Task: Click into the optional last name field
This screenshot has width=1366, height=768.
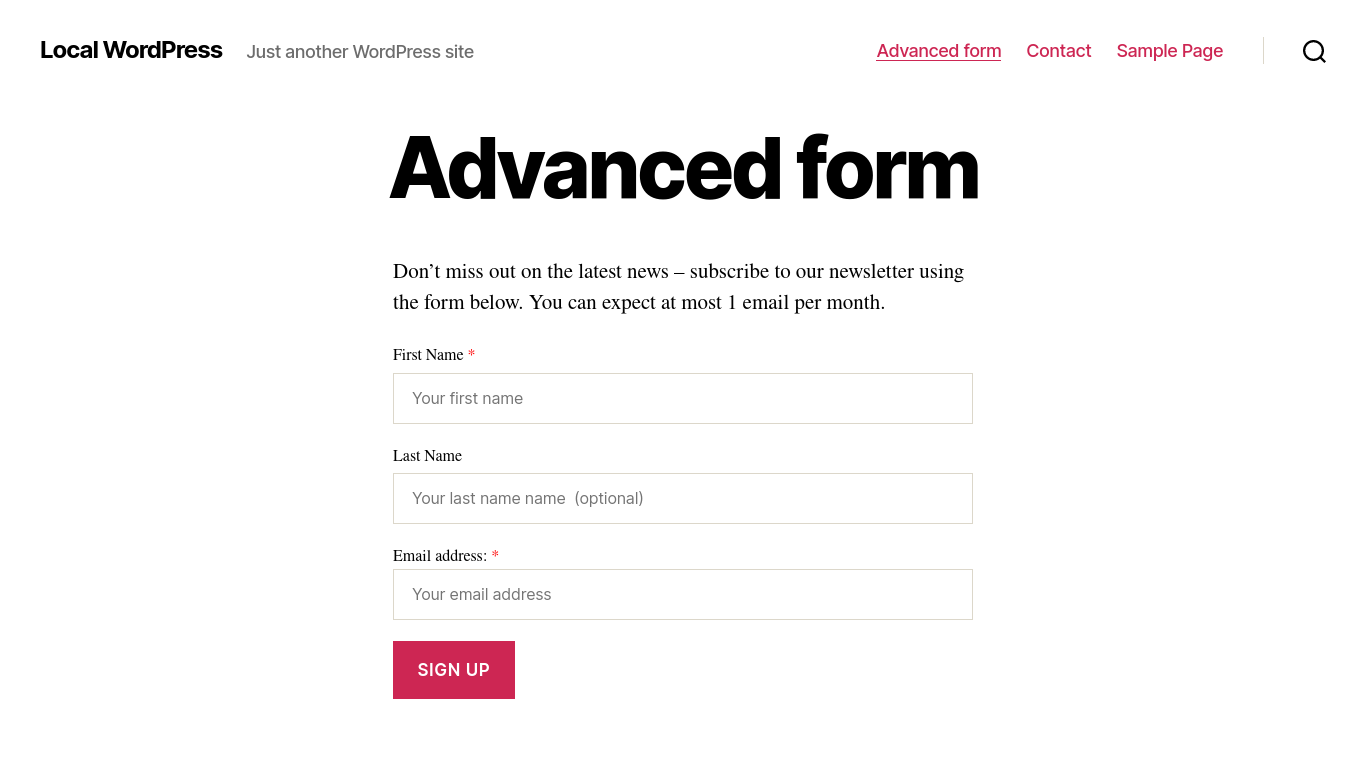Action: (682, 498)
